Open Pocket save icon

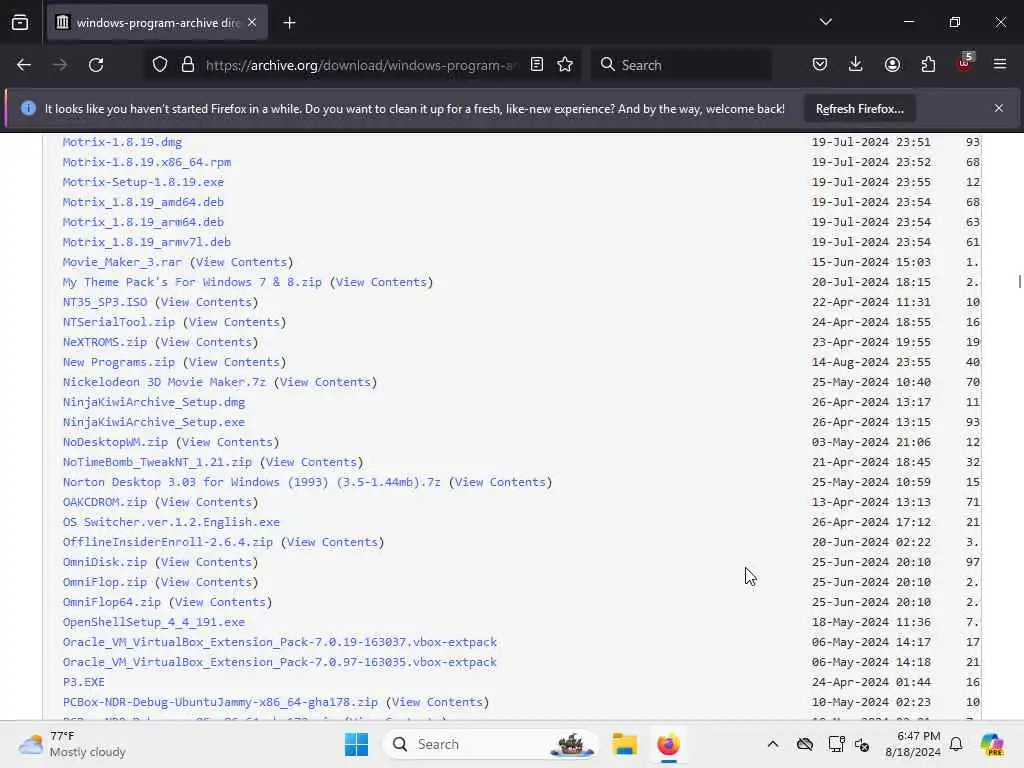coord(820,65)
